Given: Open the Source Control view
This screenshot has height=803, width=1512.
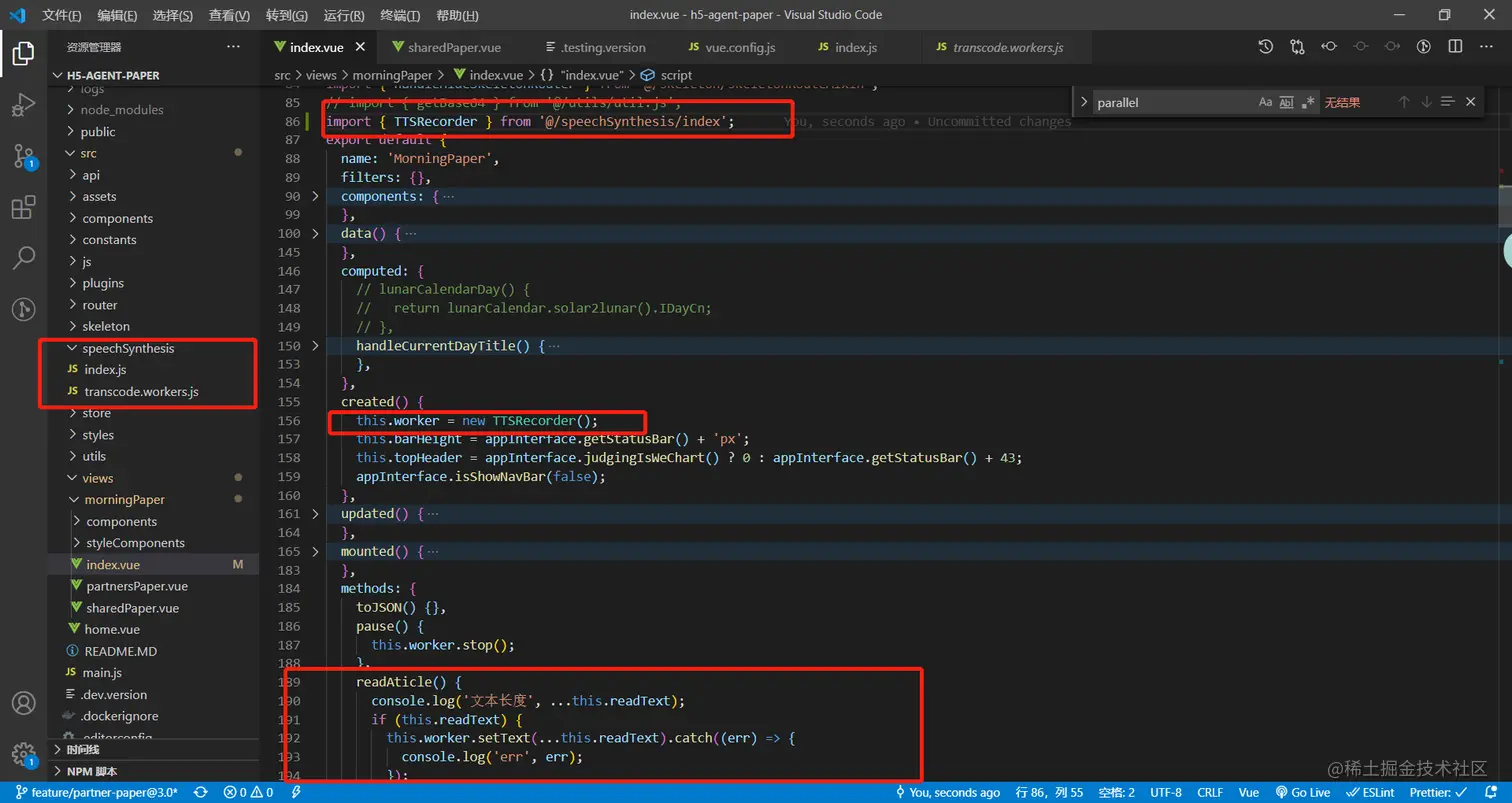Looking at the screenshot, I should pos(23,156).
